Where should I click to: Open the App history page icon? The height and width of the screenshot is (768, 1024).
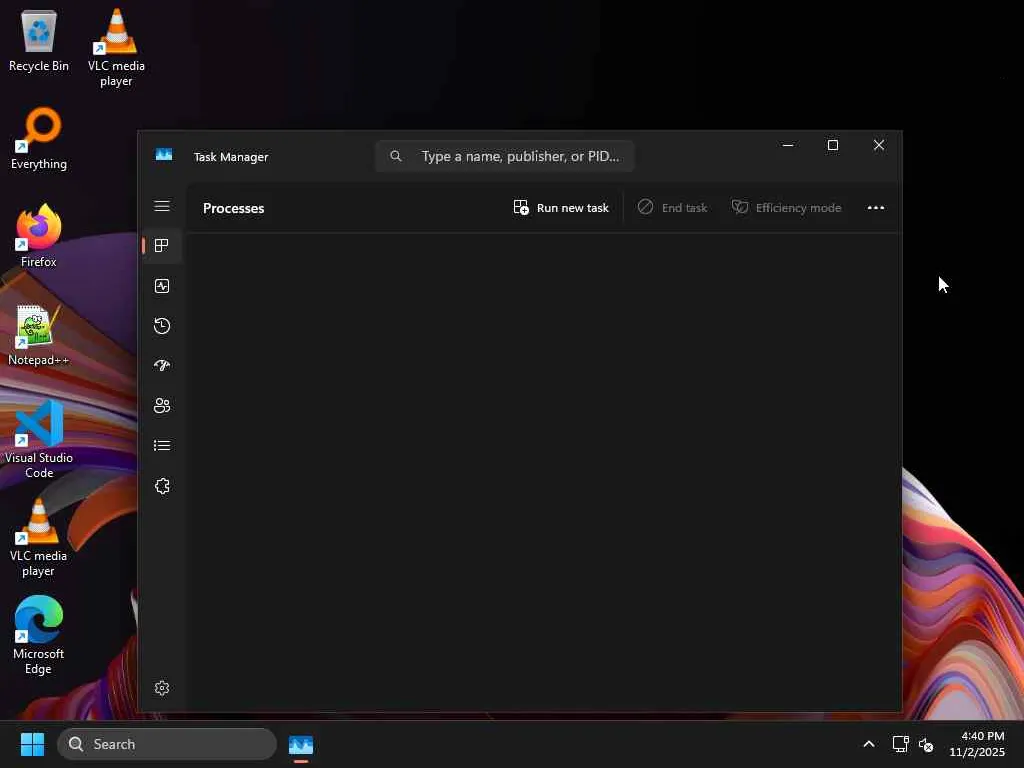(162, 326)
